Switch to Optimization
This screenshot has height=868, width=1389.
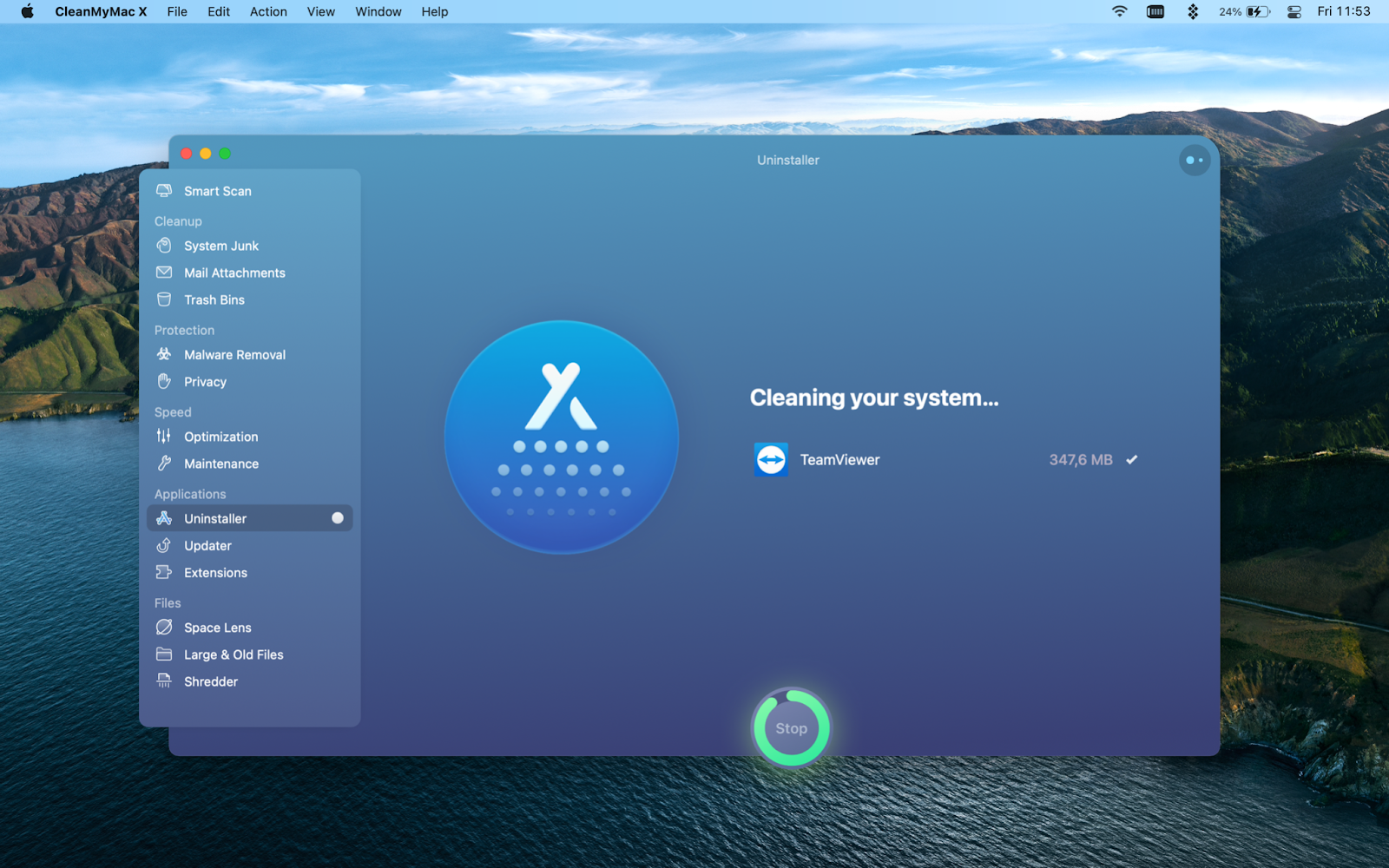point(250,437)
